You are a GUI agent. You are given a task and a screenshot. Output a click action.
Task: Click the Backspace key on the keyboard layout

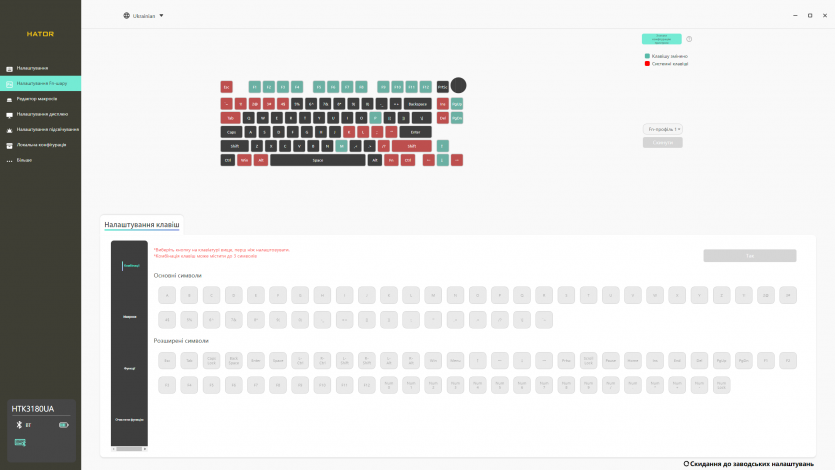click(418, 103)
